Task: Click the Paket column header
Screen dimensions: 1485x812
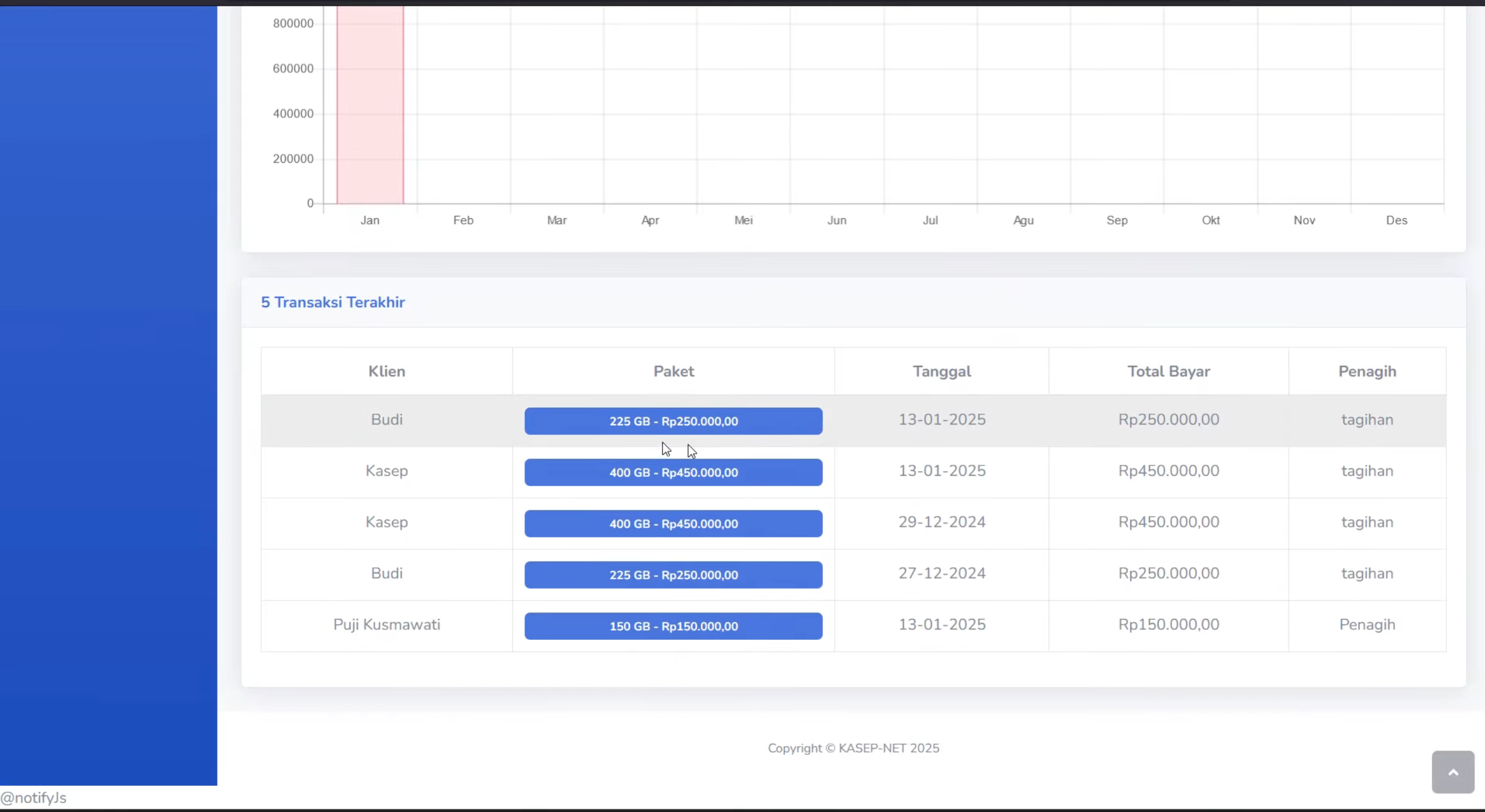Action: (x=674, y=371)
